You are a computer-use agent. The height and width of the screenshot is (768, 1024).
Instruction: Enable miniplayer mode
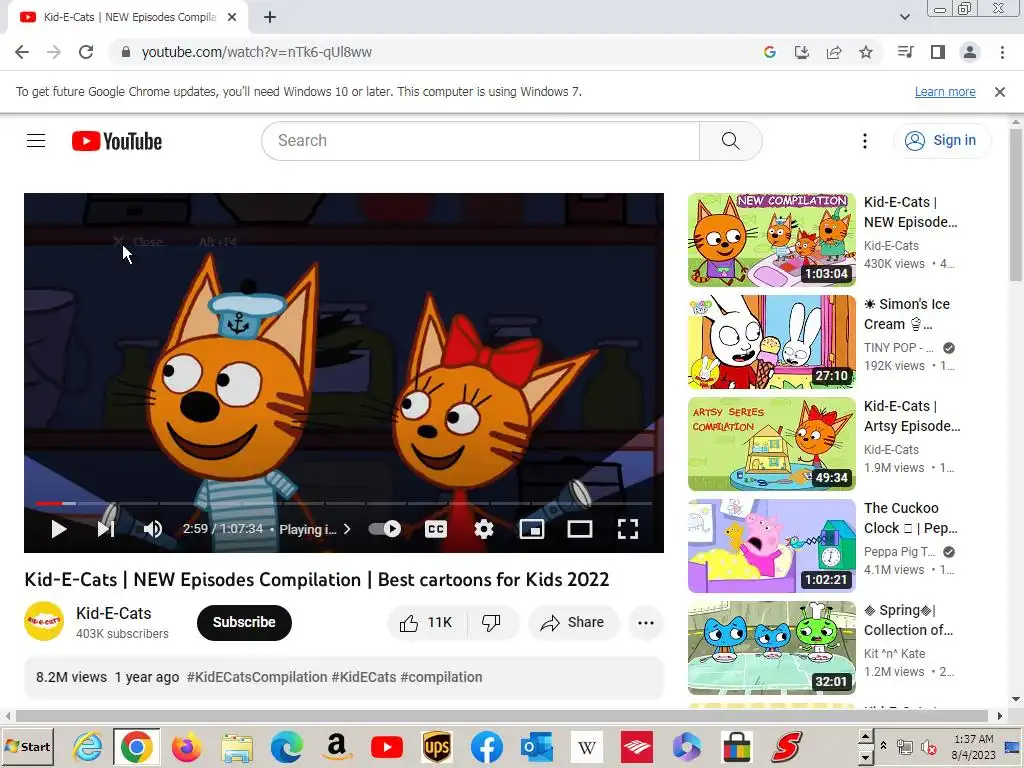pos(532,529)
